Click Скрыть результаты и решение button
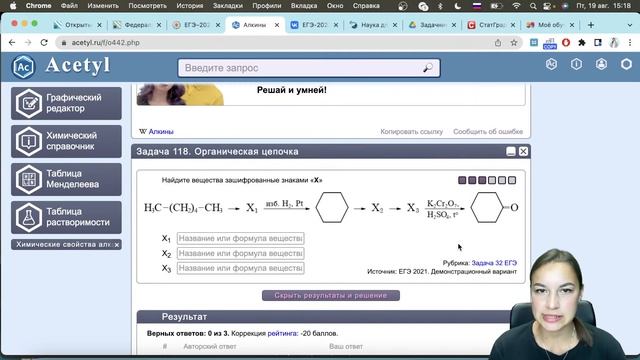The height and width of the screenshot is (360, 640). (331, 295)
